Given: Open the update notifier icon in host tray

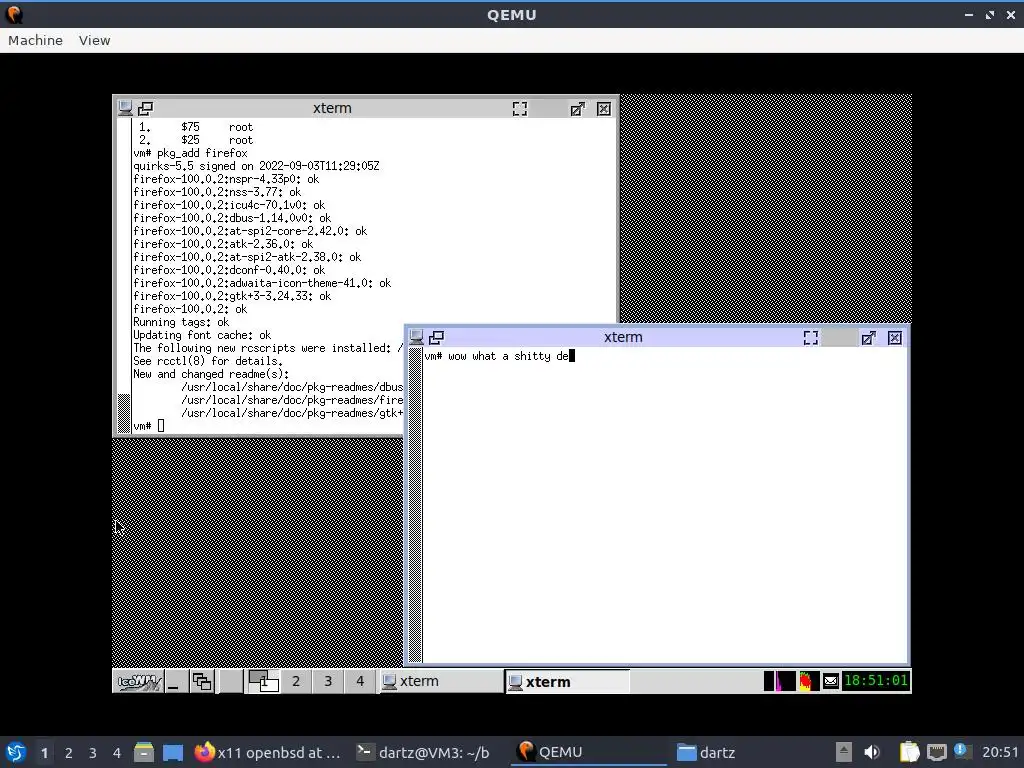Looking at the screenshot, I should pos(961,751).
